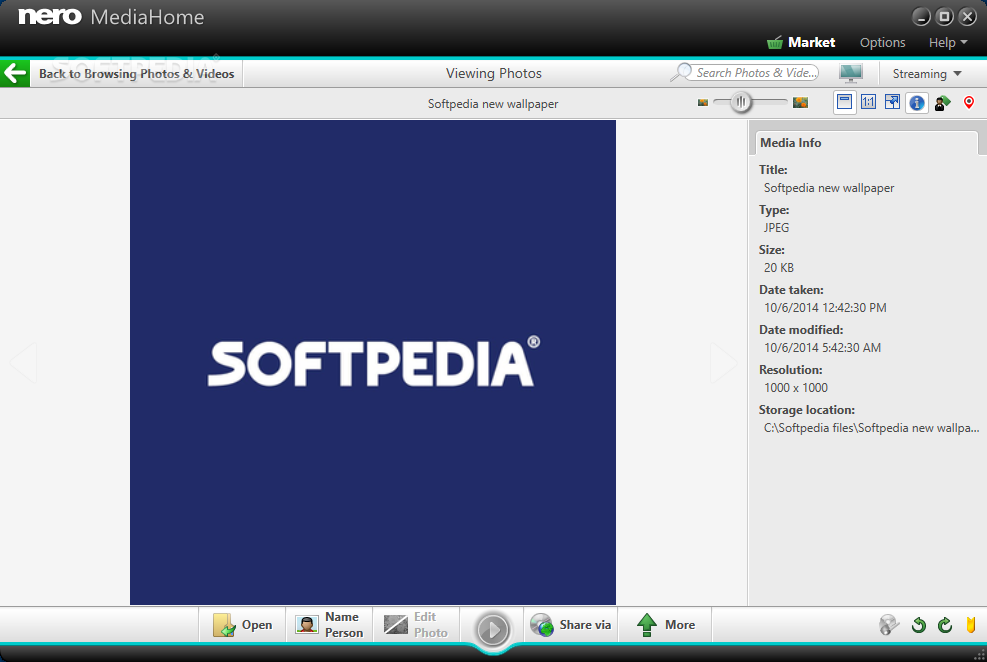The image size is (987, 662).
Task: Open the More options menu
Action: (665, 625)
